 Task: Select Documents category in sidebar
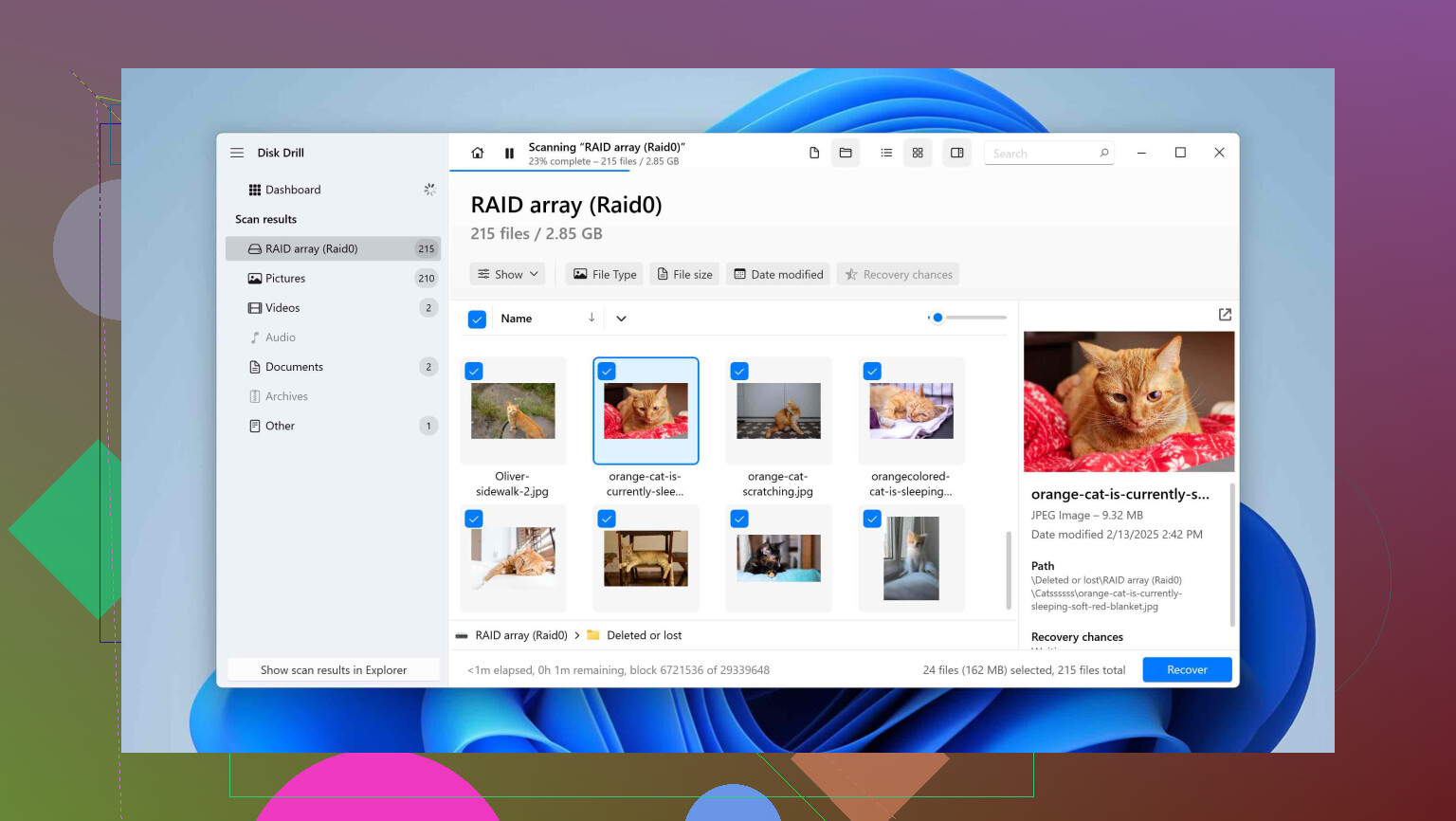(x=294, y=367)
